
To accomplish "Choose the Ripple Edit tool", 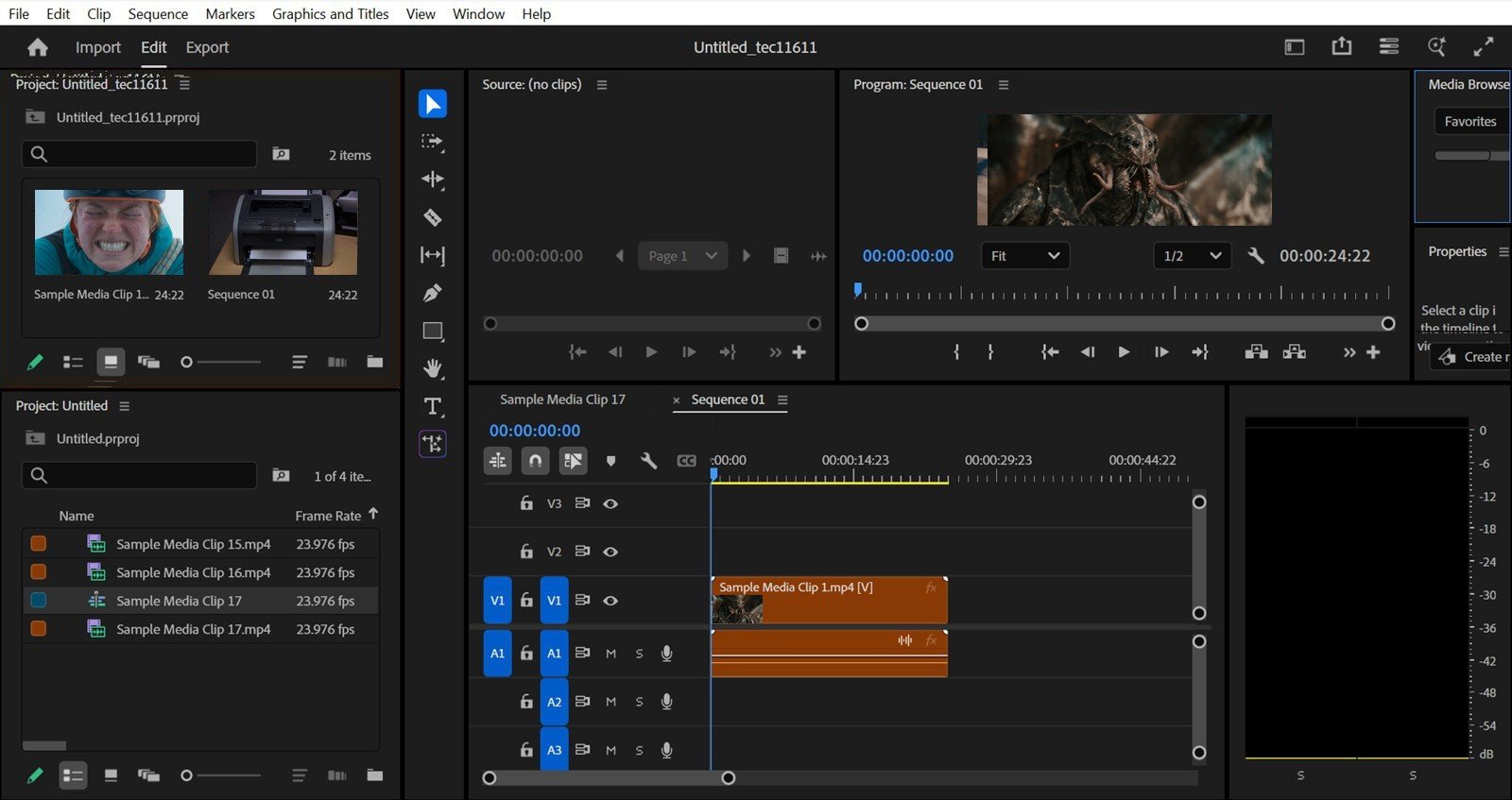I will click(x=433, y=179).
